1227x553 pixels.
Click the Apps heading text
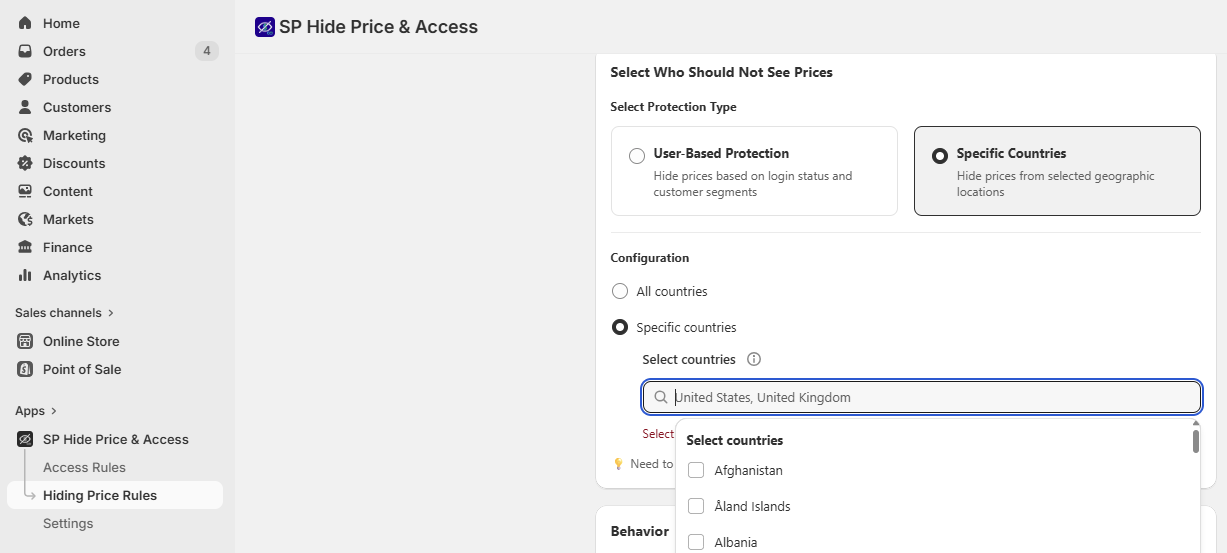coord(30,411)
